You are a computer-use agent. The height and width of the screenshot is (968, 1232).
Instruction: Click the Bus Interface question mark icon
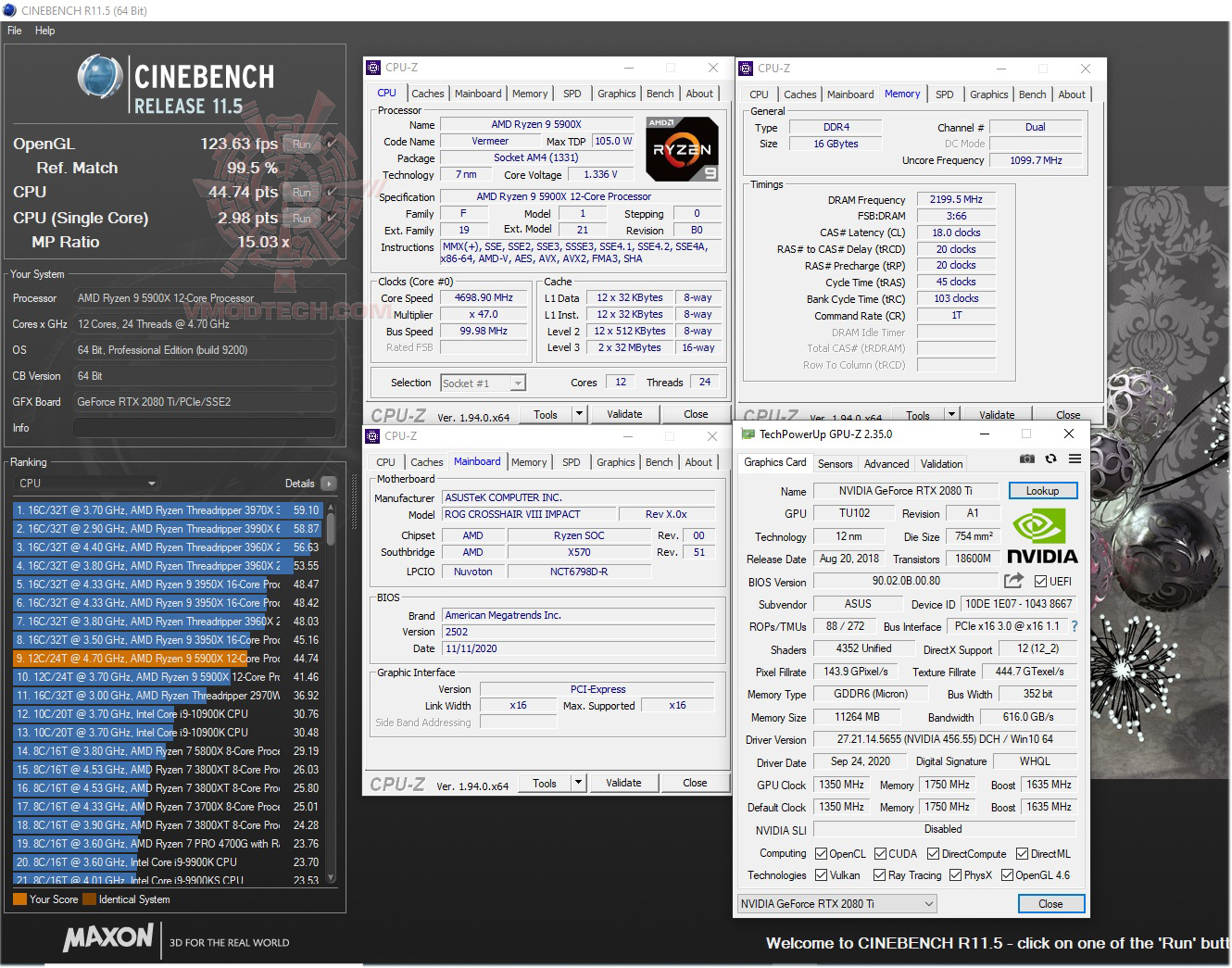coord(1075,626)
